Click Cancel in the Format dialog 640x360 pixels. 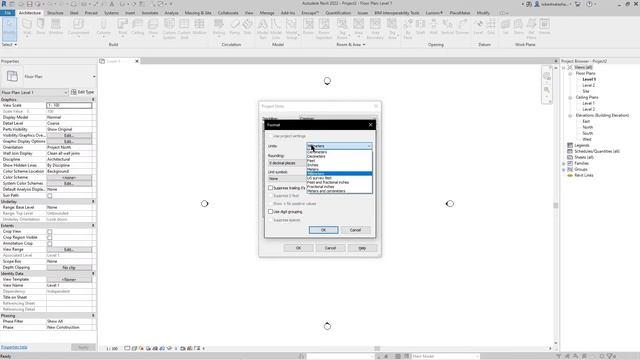click(355, 230)
